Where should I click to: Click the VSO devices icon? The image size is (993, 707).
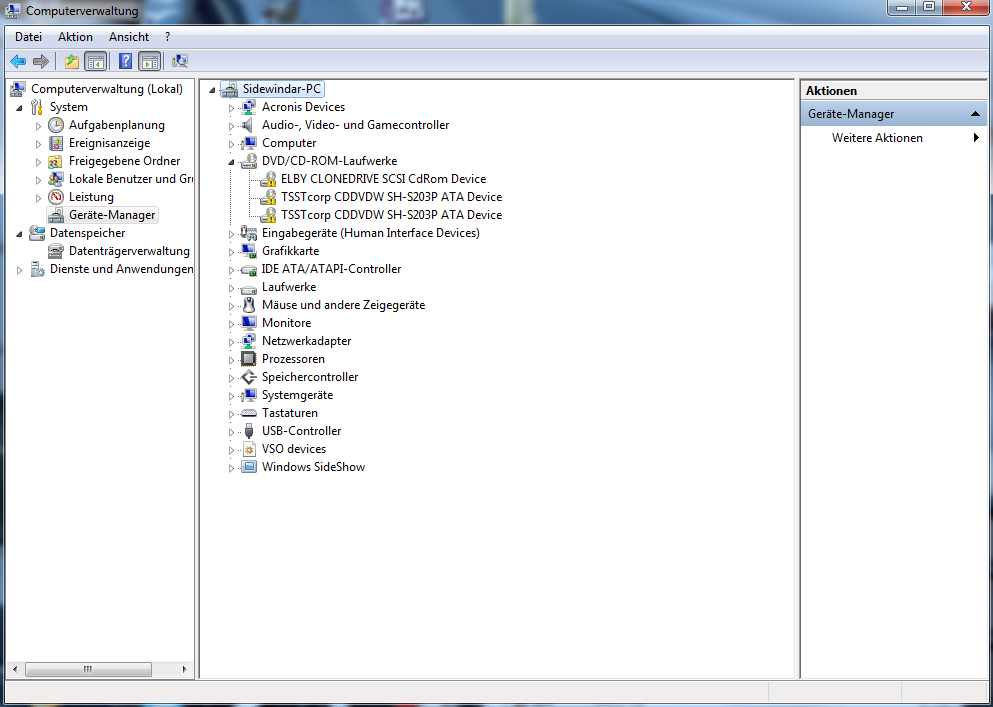249,449
